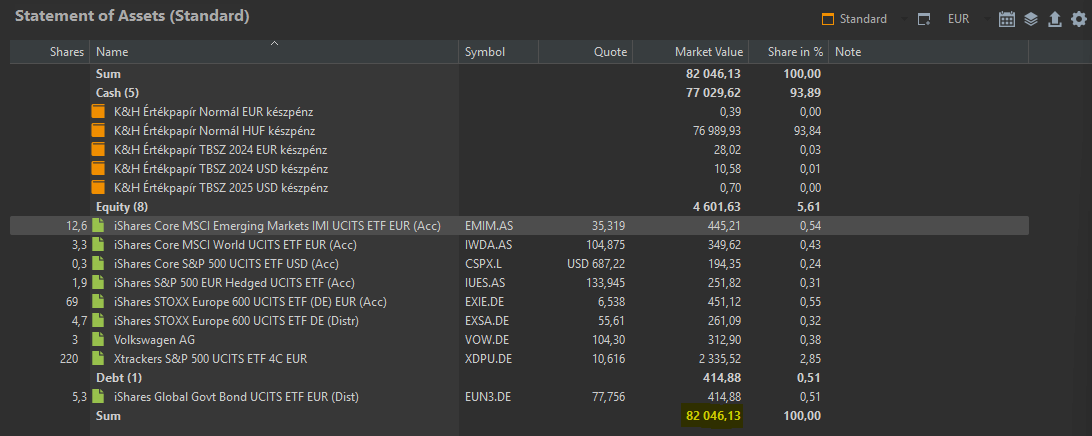Click the market value 2 335,52
This screenshot has width=1092, height=436.
click(719, 359)
